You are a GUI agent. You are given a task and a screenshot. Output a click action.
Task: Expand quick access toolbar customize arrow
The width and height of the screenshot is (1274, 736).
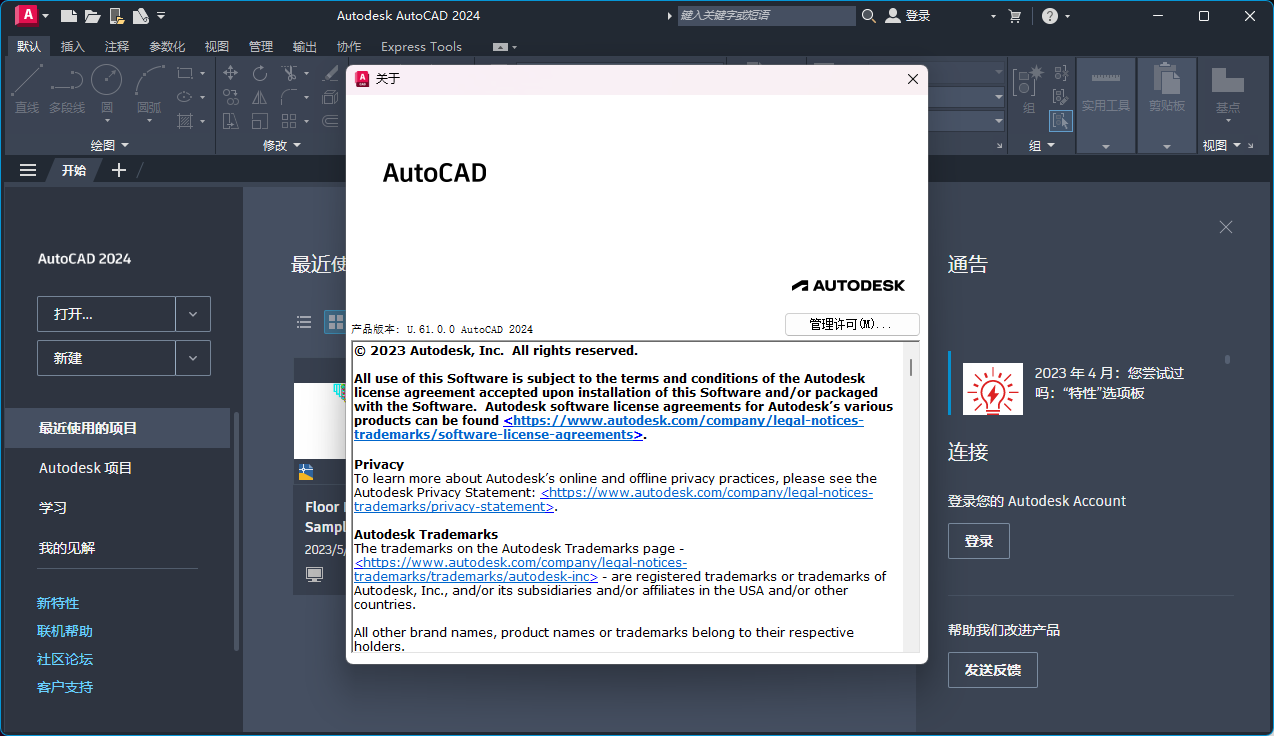pos(162,16)
